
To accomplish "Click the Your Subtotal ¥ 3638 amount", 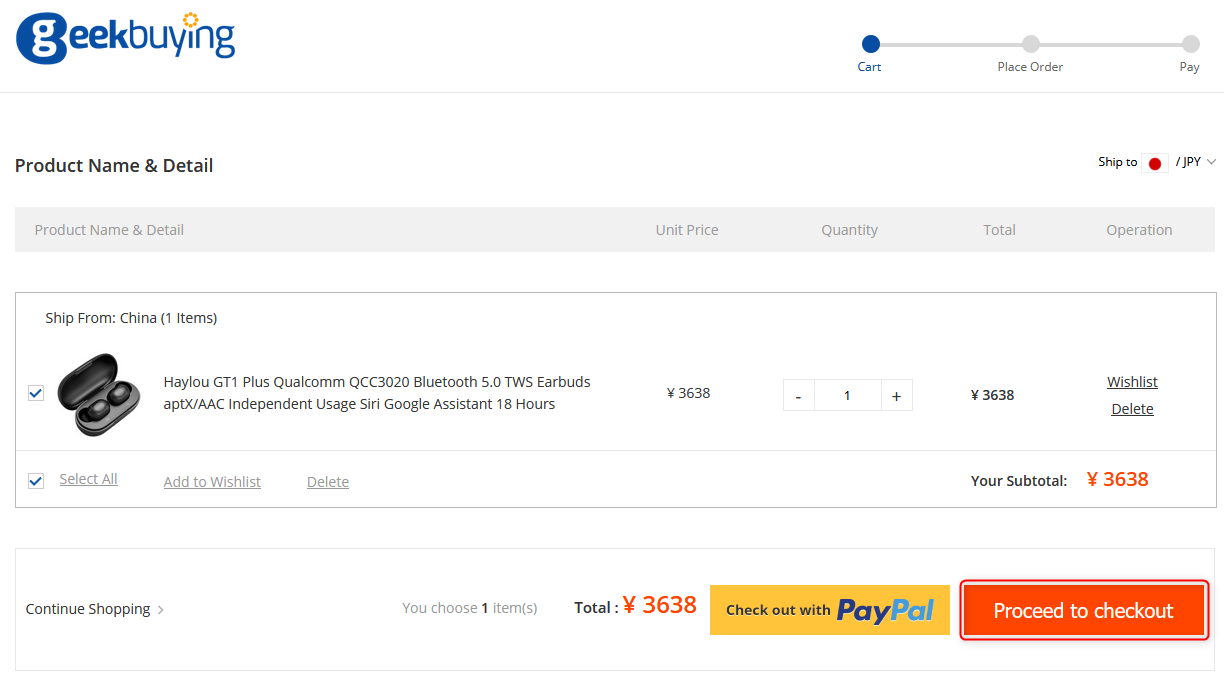I will coord(1118,479).
